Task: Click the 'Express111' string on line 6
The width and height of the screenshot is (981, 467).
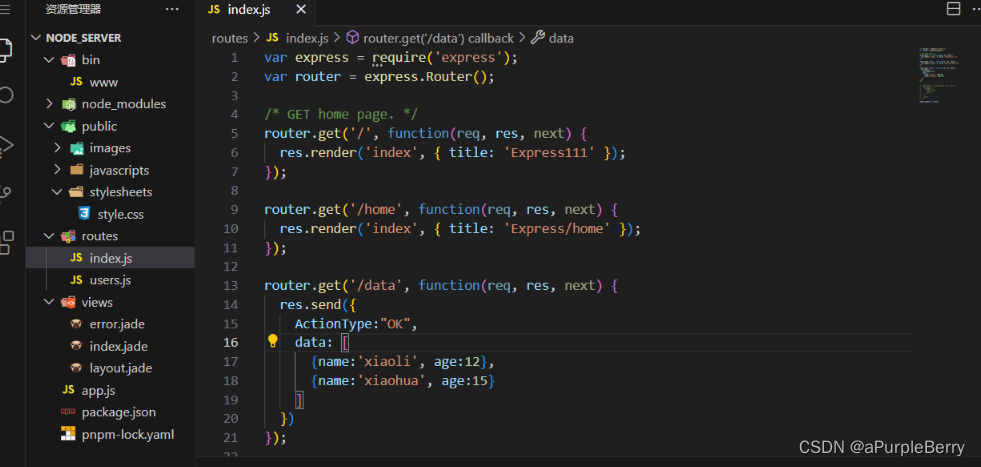Action: click(549, 153)
